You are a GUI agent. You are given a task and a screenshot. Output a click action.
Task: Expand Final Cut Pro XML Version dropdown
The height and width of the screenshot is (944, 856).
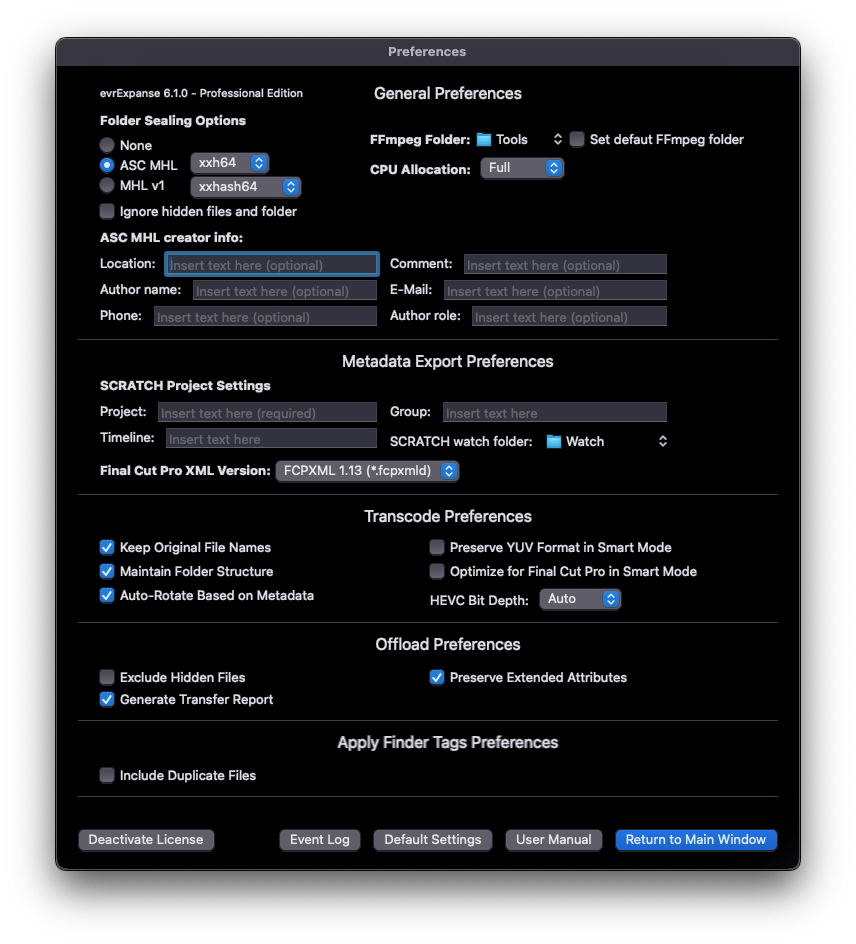367,470
